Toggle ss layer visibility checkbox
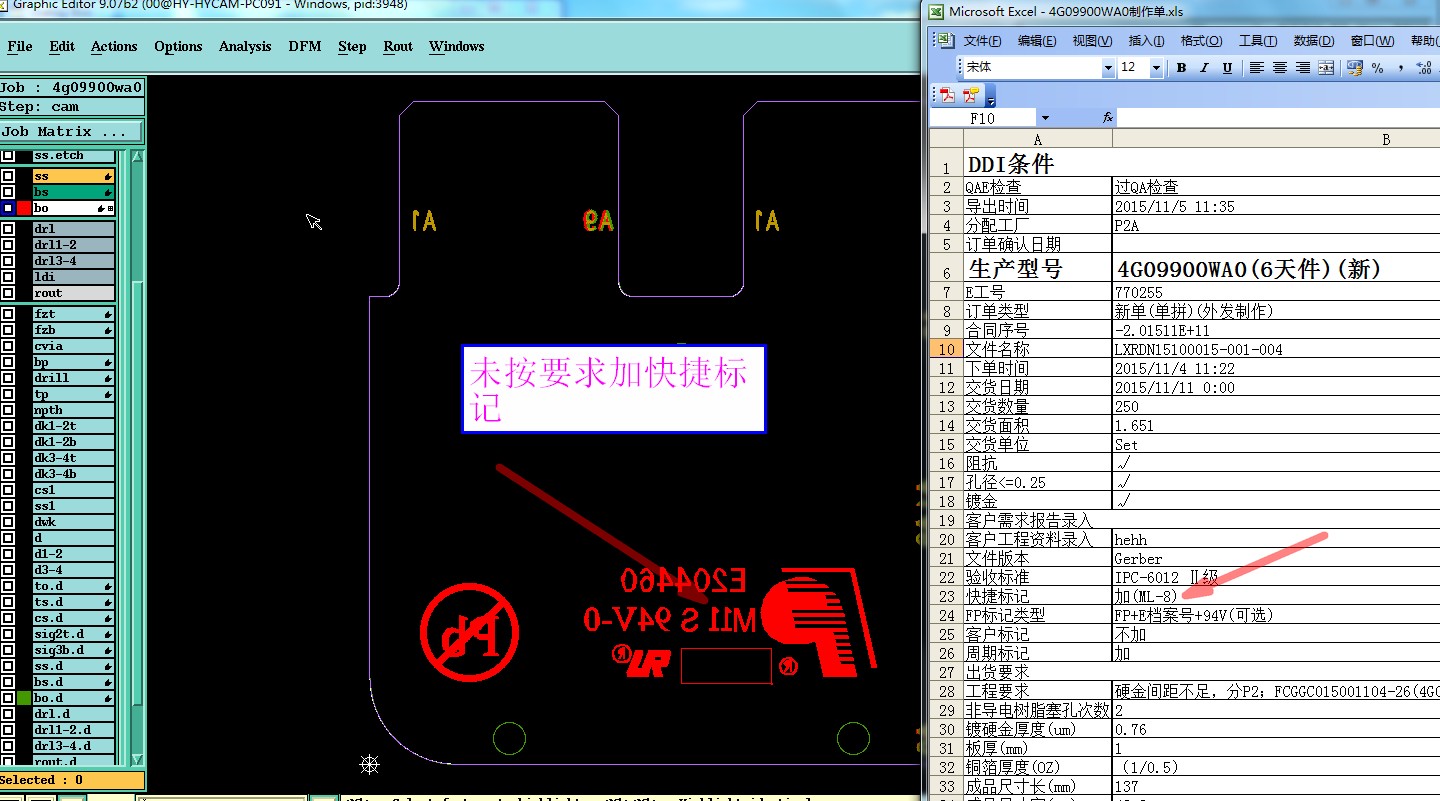The image size is (1440, 801). click(x=8, y=176)
